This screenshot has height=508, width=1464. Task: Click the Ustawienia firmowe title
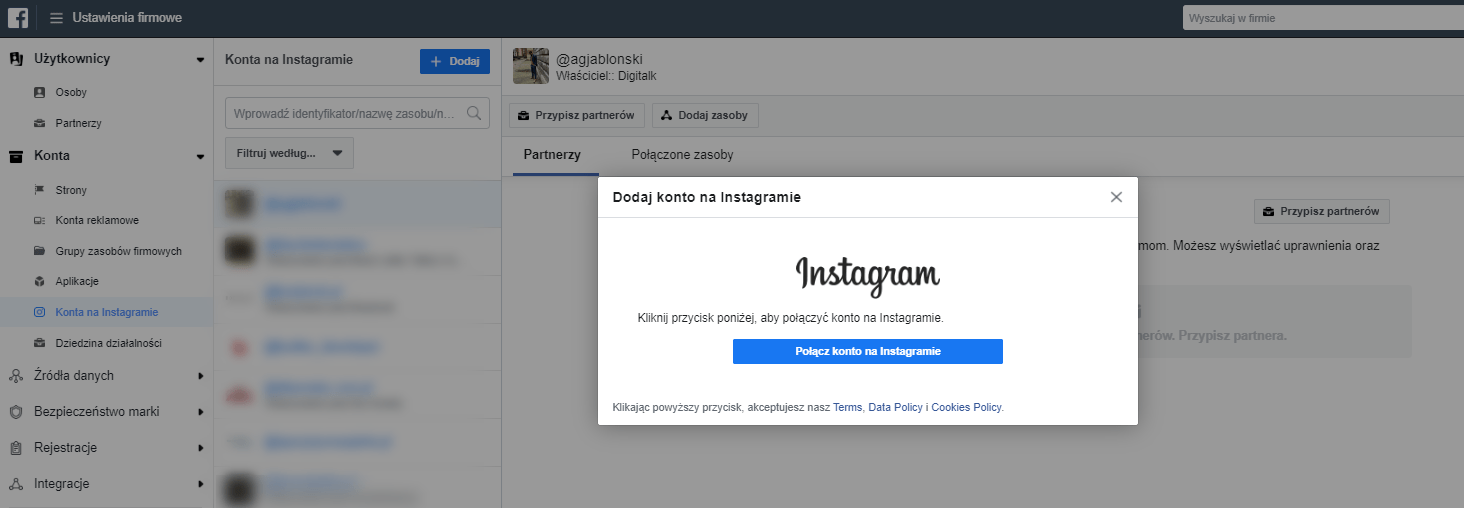point(127,18)
